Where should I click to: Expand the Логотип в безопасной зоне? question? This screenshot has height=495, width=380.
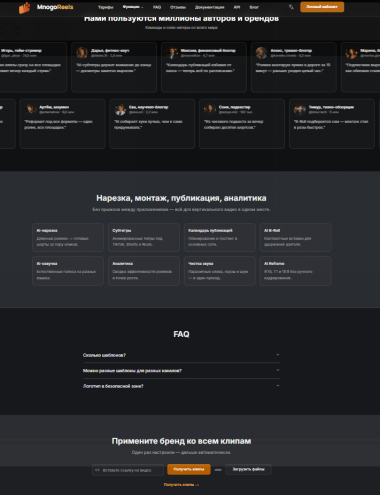tap(181, 386)
